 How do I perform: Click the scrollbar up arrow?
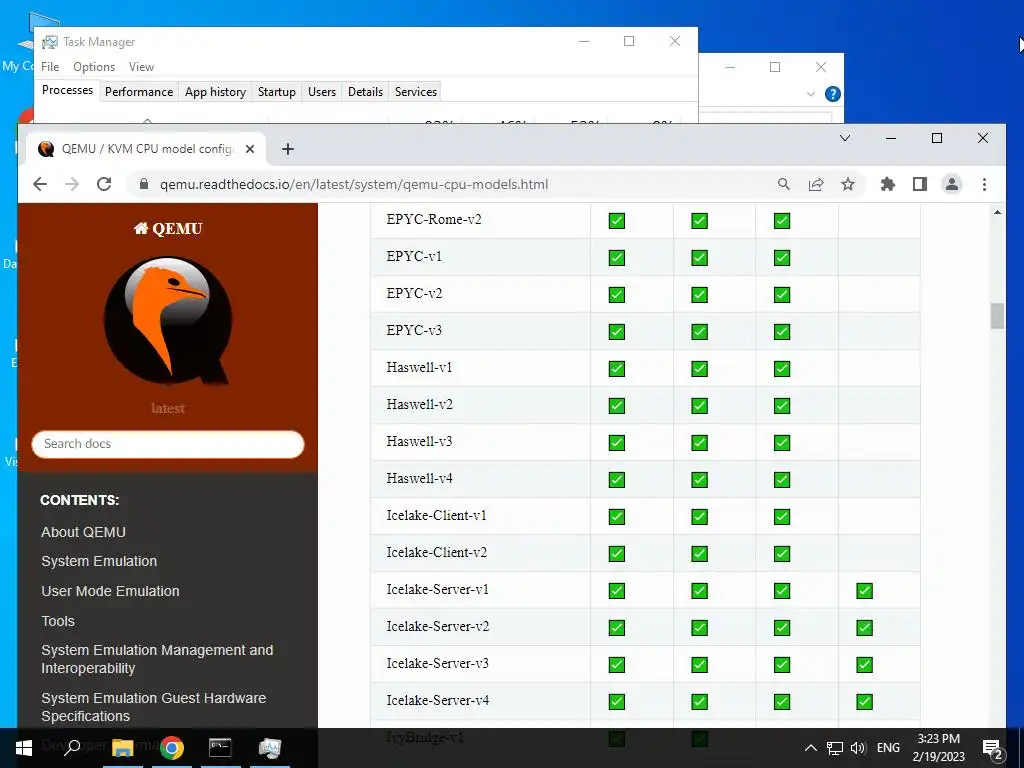[x=997, y=212]
